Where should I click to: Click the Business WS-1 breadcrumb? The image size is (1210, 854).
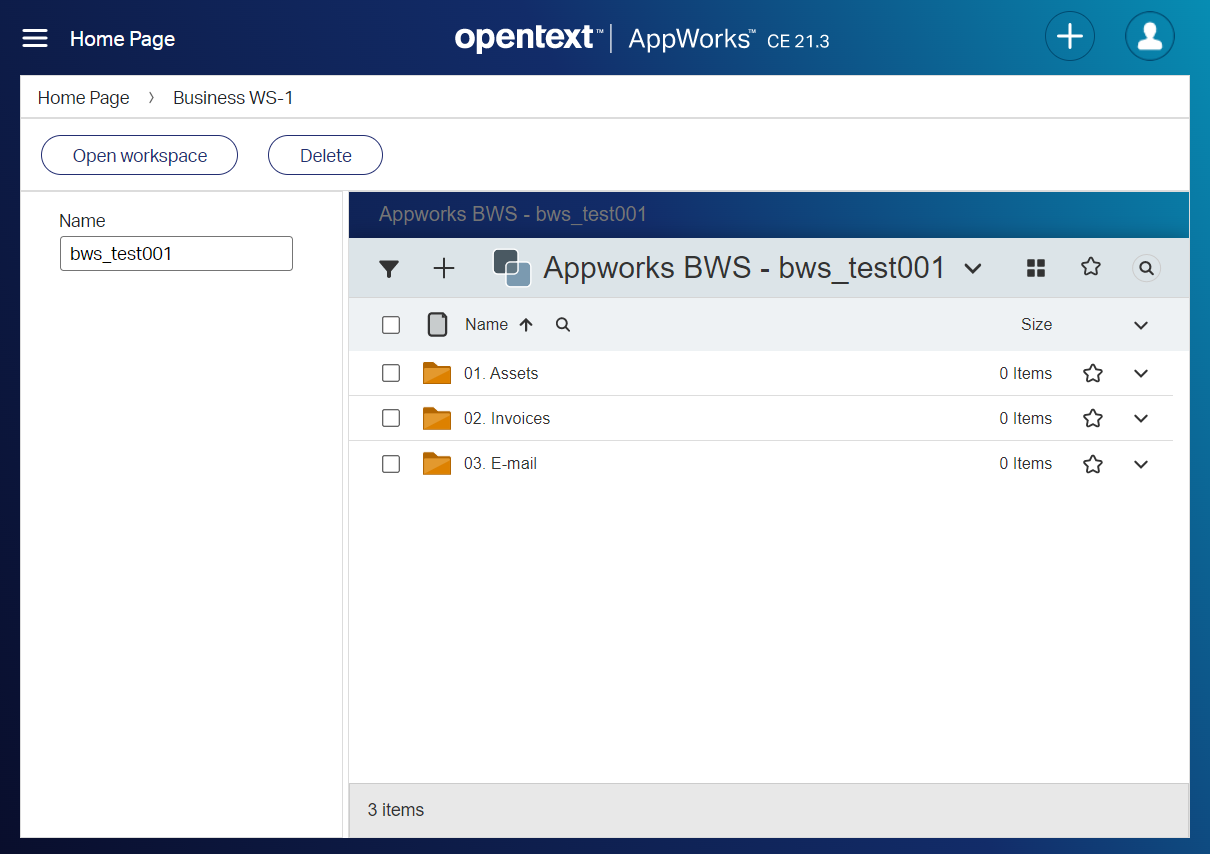pyautogui.click(x=233, y=98)
